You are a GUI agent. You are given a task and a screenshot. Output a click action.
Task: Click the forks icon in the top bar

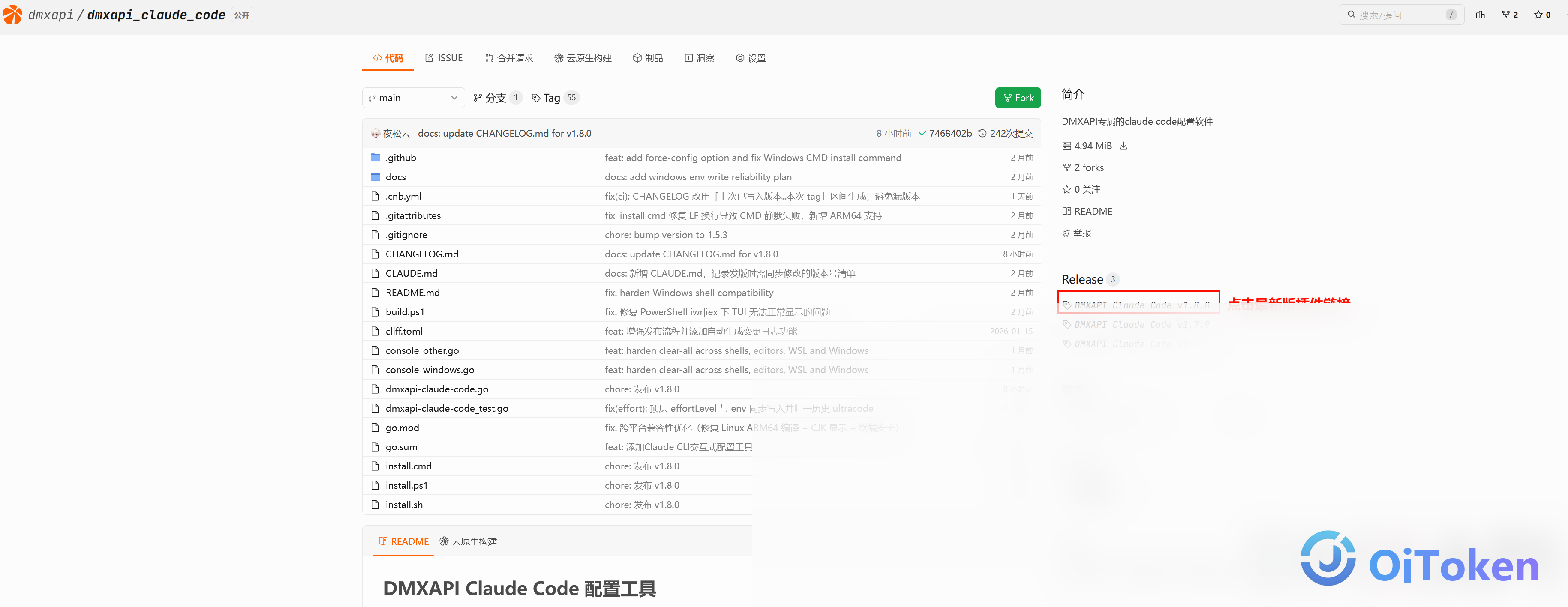coord(1505,15)
